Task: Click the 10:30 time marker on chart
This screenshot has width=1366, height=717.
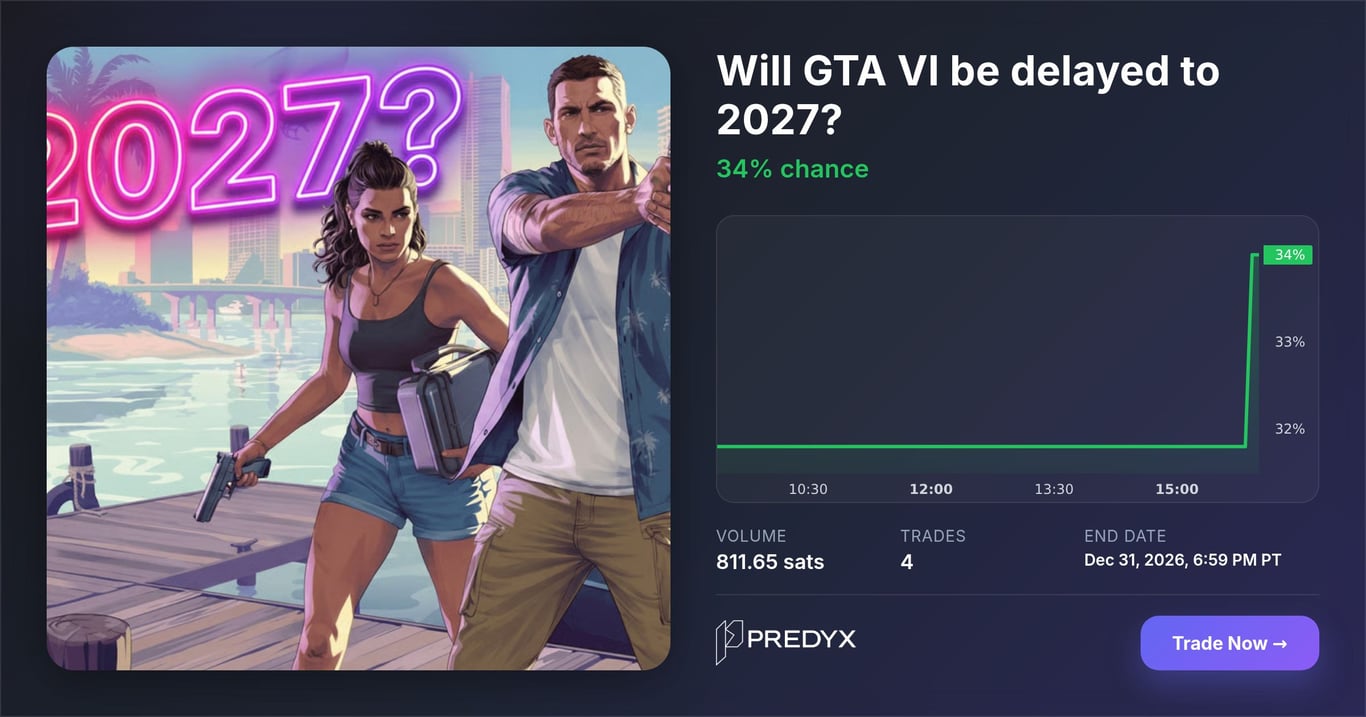Action: pos(808,489)
